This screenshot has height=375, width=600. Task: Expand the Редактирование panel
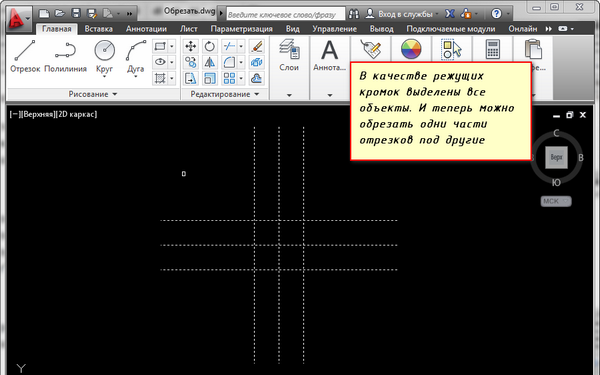[225, 94]
